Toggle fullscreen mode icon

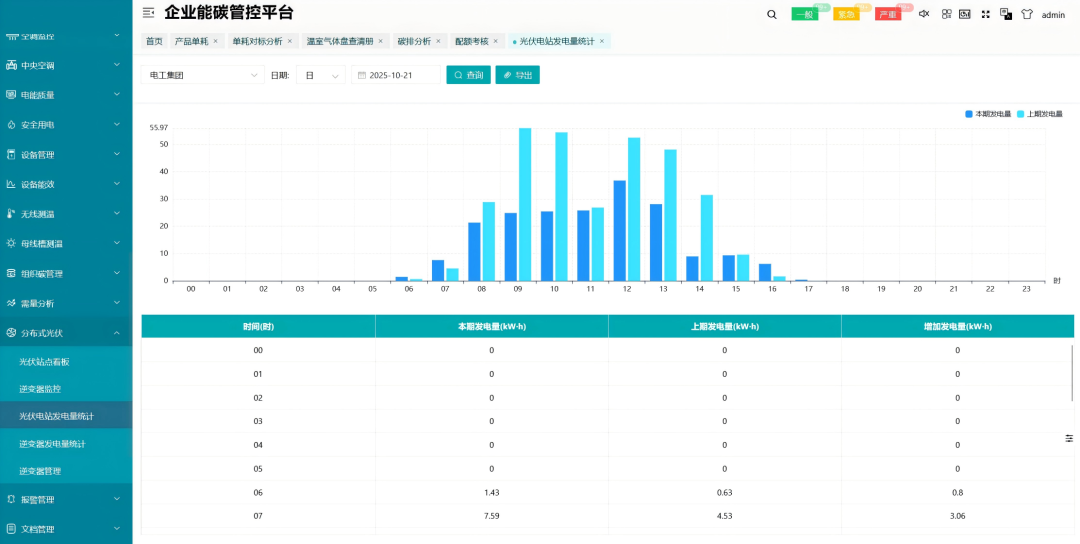(x=985, y=14)
